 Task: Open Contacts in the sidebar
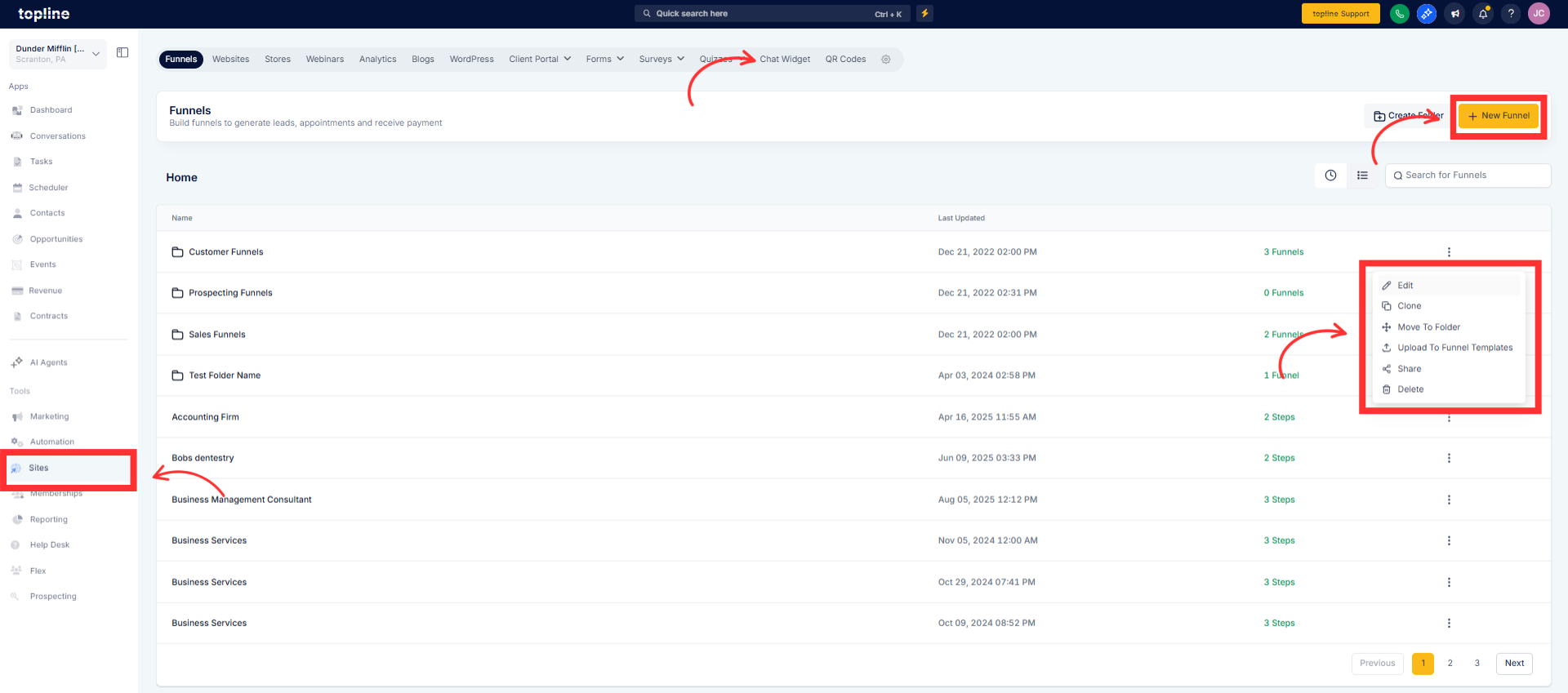(47, 213)
